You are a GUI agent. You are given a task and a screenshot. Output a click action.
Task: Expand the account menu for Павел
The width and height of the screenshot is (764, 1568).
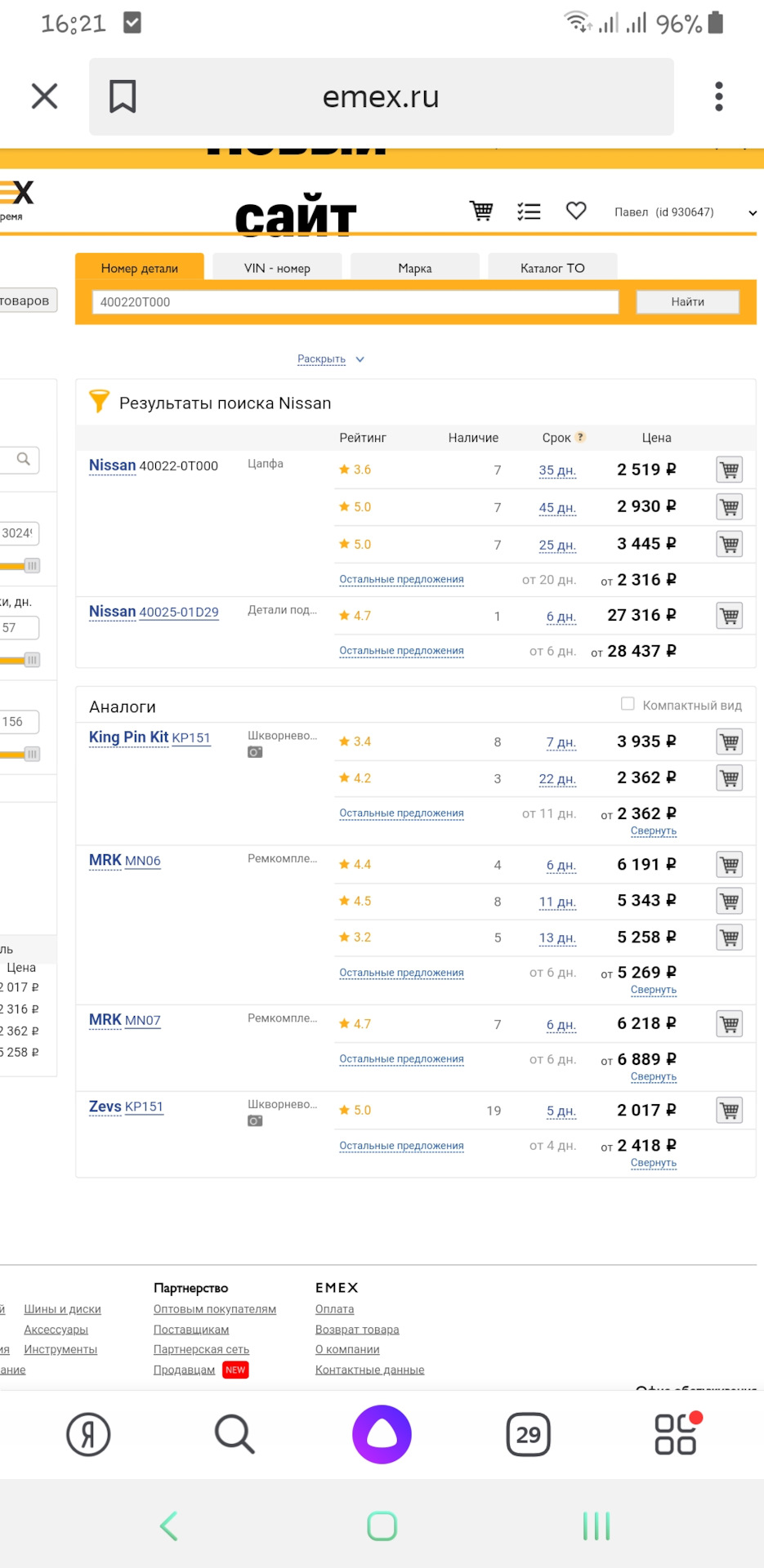pyautogui.click(x=753, y=213)
